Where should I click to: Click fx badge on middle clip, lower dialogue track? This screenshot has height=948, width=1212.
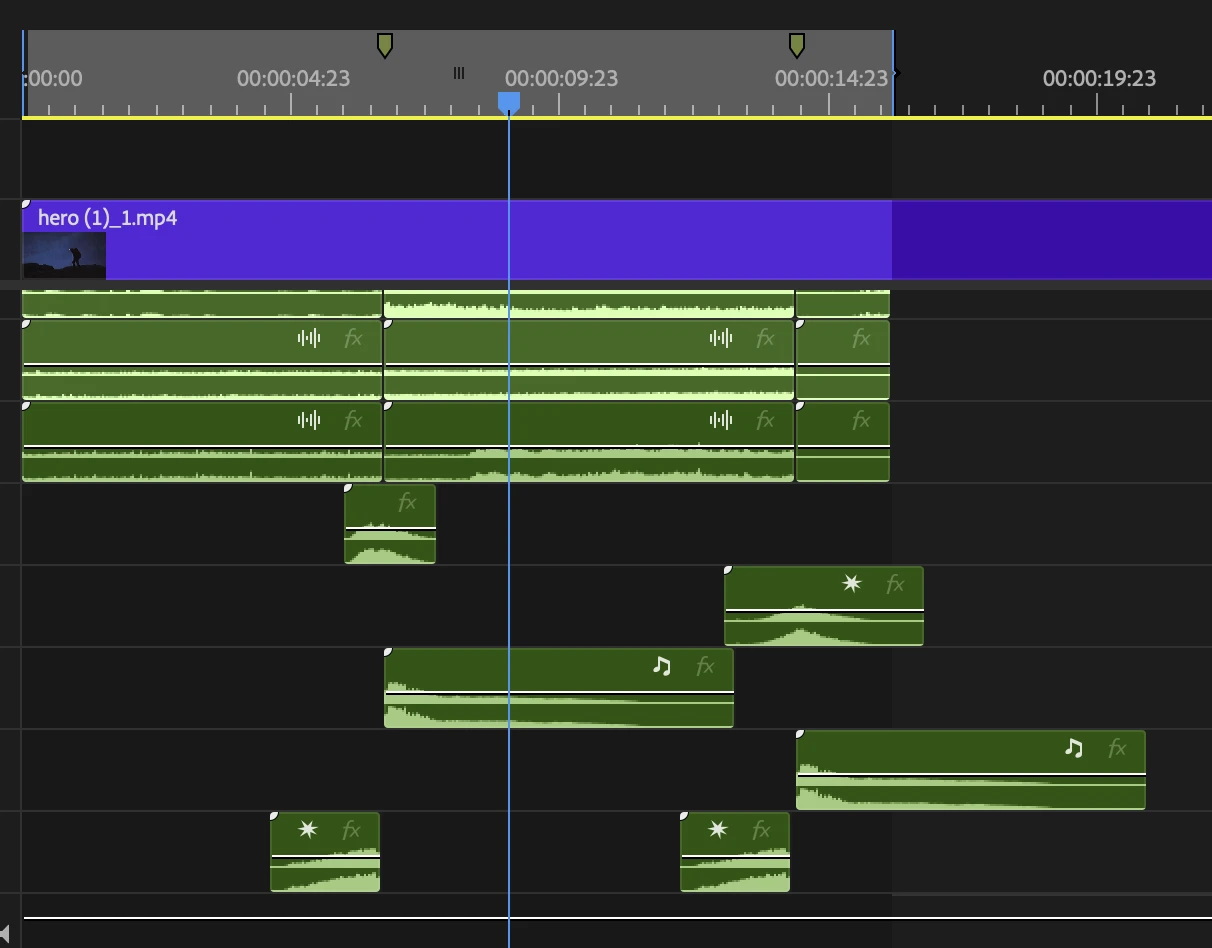(765, 420)
